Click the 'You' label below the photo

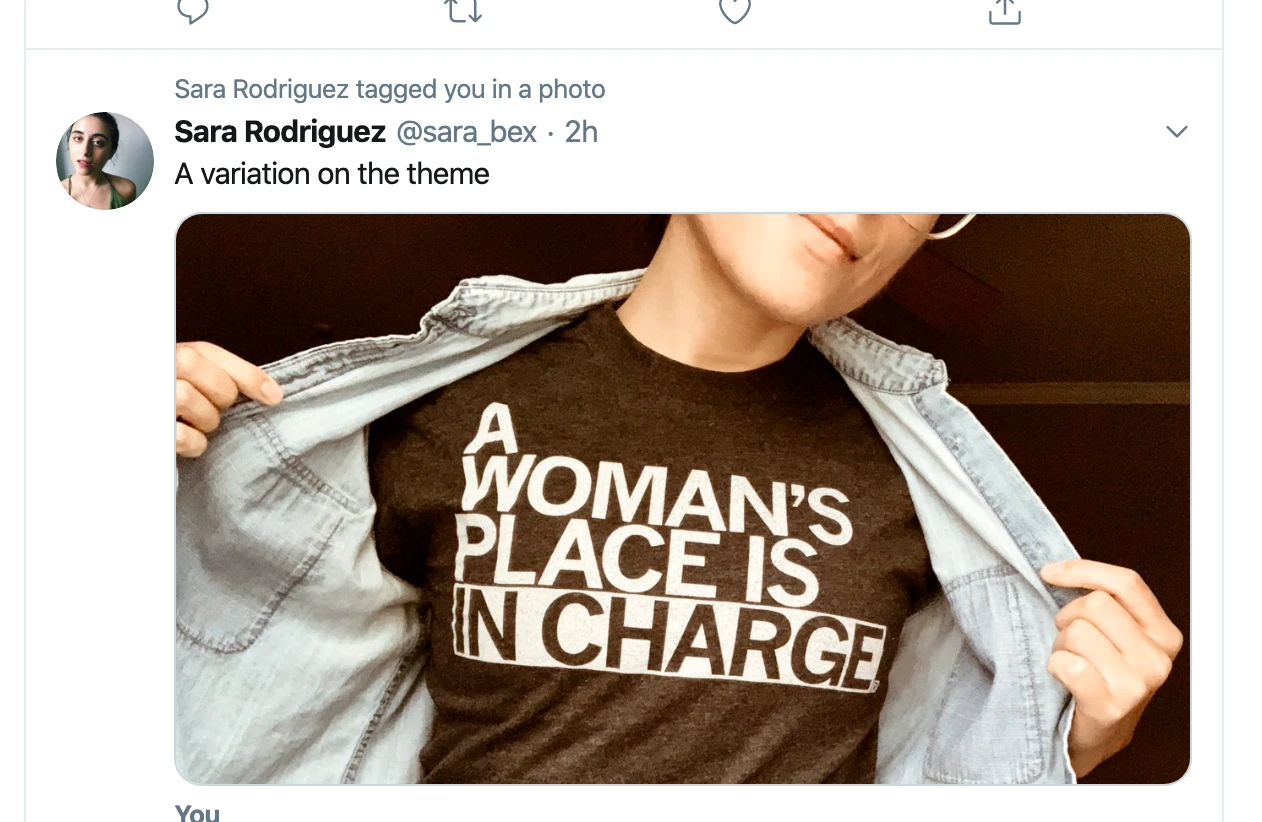[x=197, y=813]
